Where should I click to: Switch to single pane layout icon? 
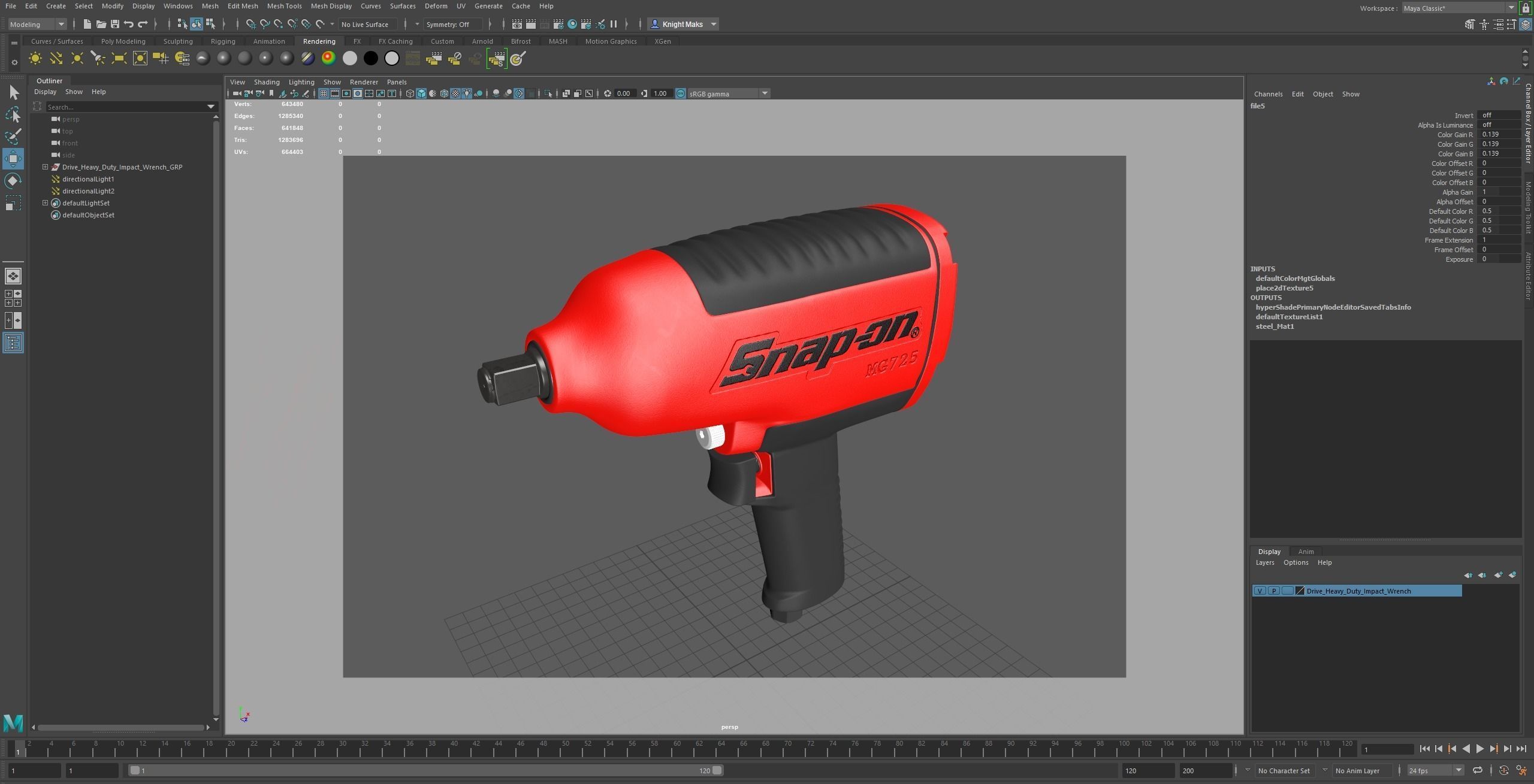tap(13, 276)
